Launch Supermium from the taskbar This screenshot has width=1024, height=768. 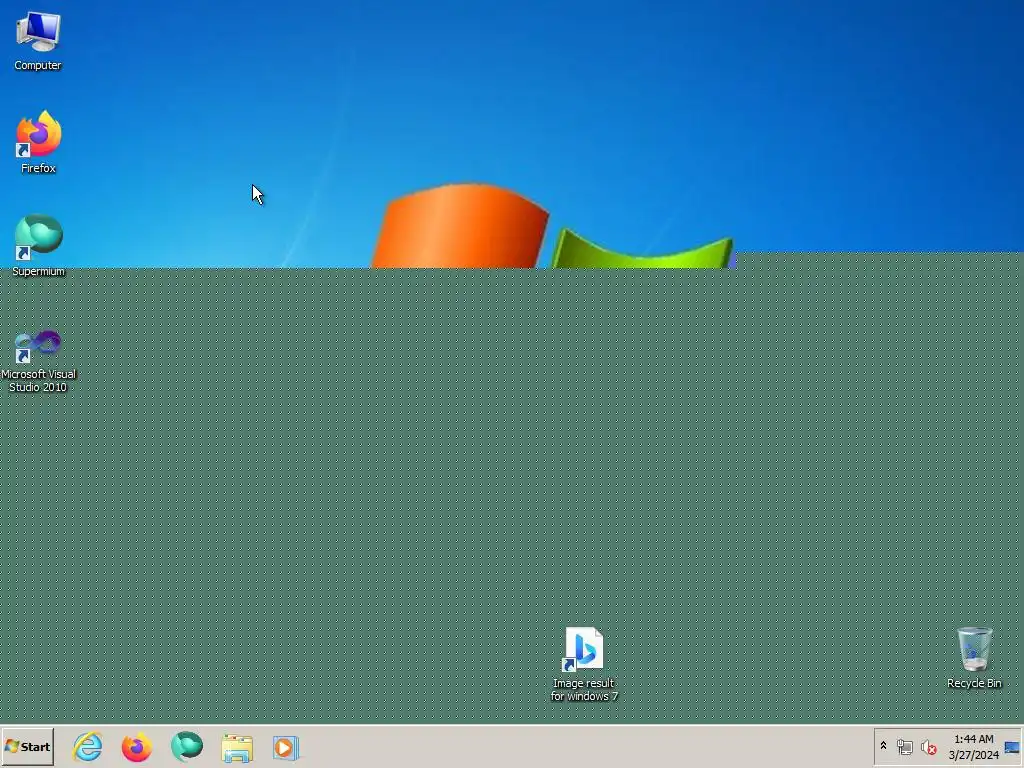[x=187, y=746]
